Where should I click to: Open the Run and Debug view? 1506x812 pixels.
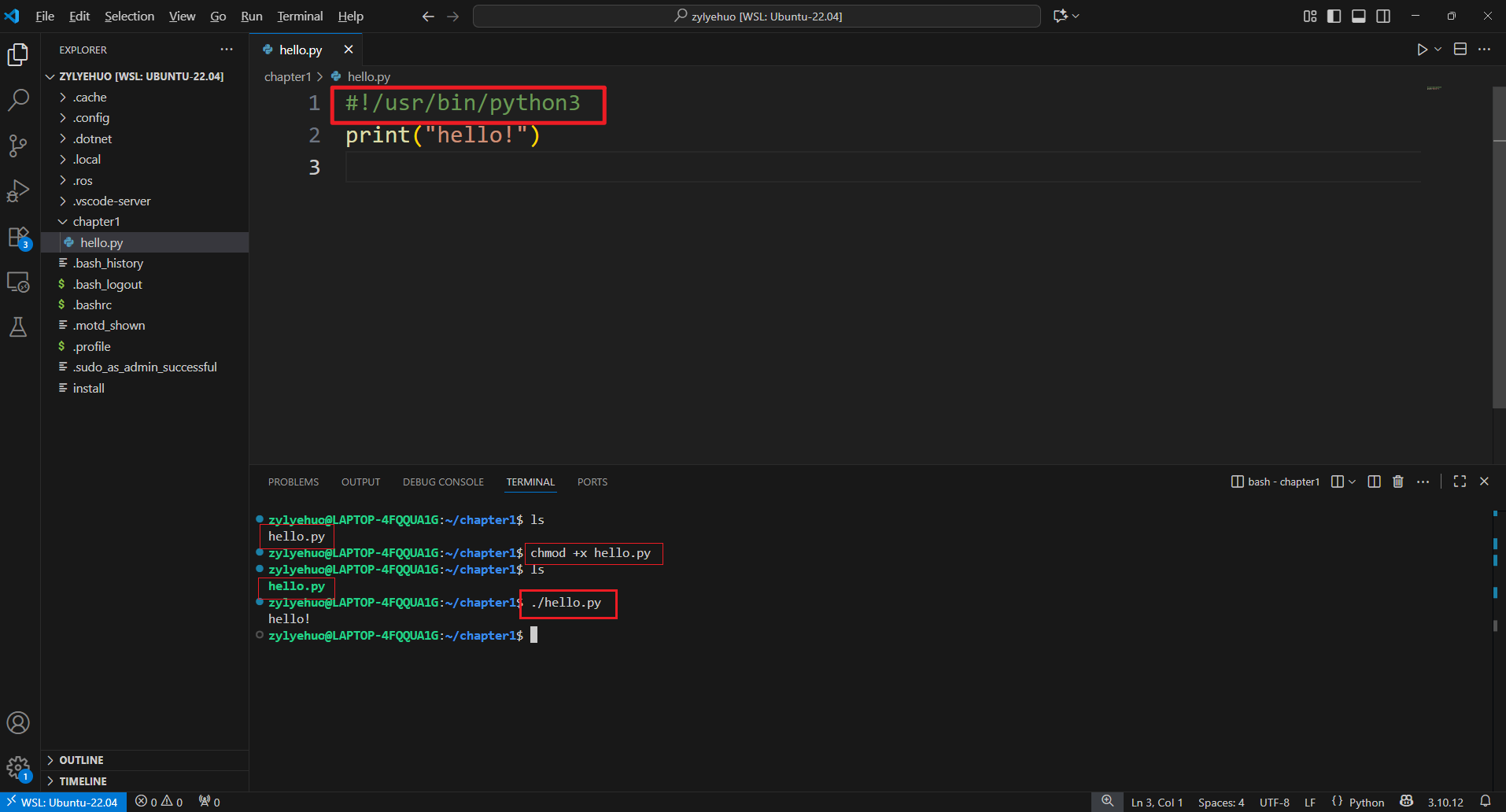click(x=18, y=191)
